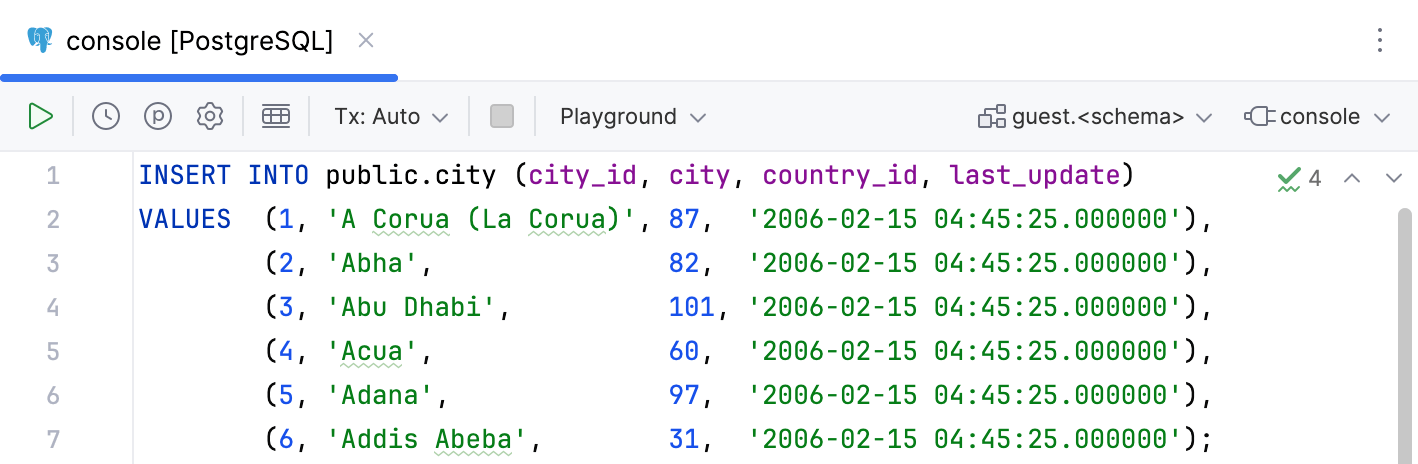
Task: Go to next highlighted problem arrow
Action: coord(1394,178)
